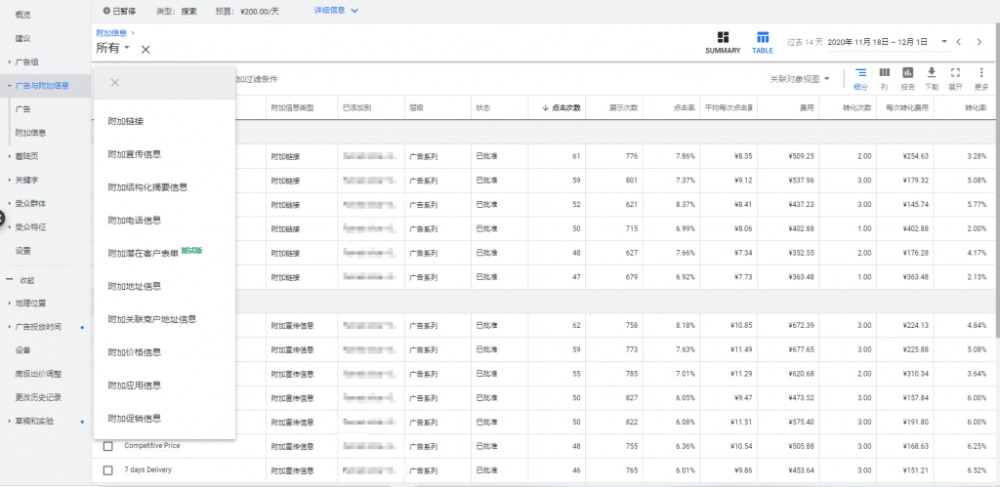Choose 附加电话信息 from the list
The height and width of the screenshot is (487, 1000).
click(134, 220)
